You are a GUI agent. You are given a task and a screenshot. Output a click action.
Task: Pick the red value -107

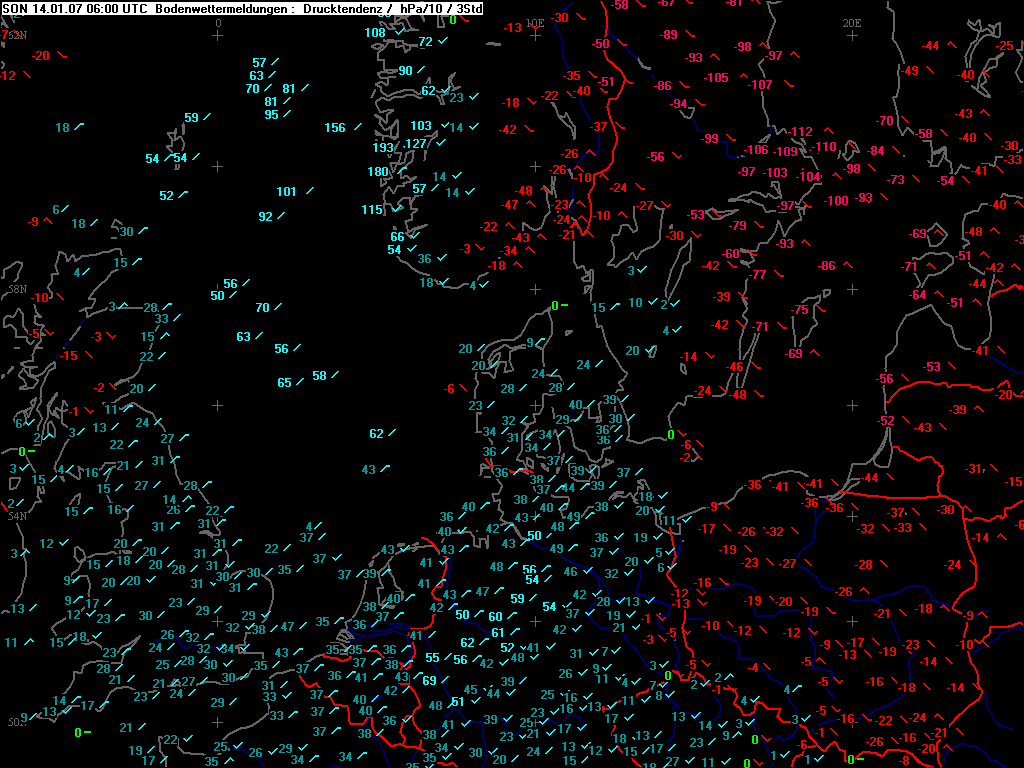coord(760,85)
